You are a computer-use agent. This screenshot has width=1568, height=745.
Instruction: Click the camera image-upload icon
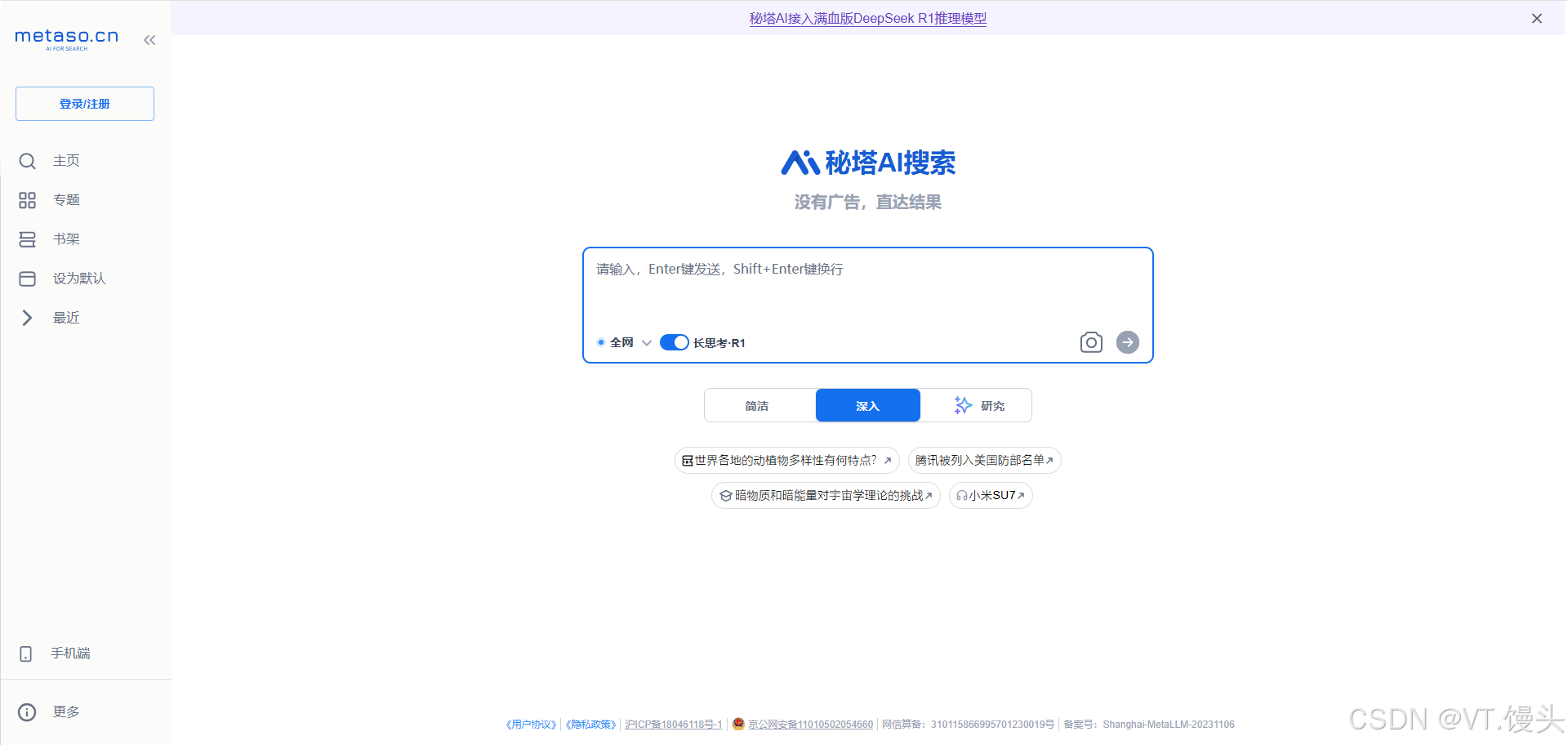coord(1091,342)
